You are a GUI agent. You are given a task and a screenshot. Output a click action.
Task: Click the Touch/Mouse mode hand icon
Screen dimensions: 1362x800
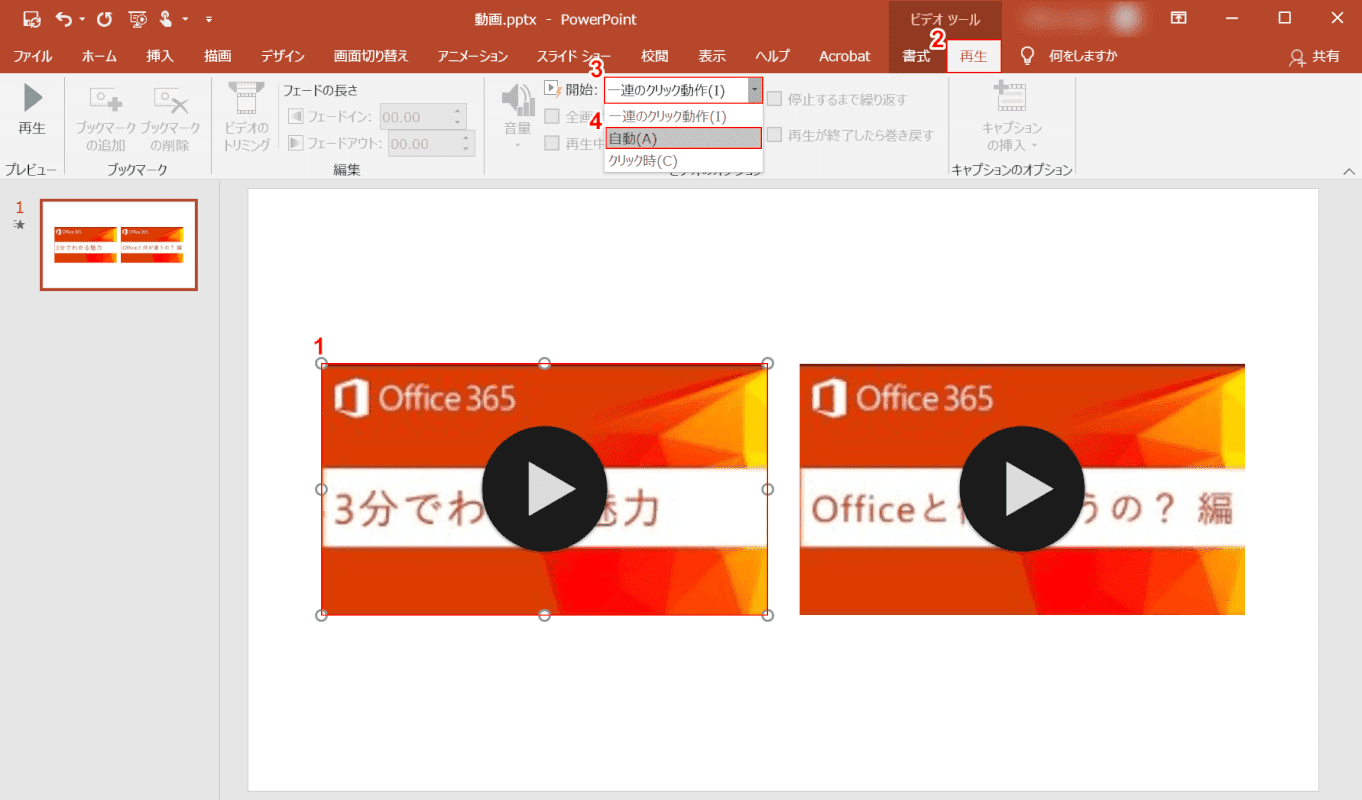[165, 19]
